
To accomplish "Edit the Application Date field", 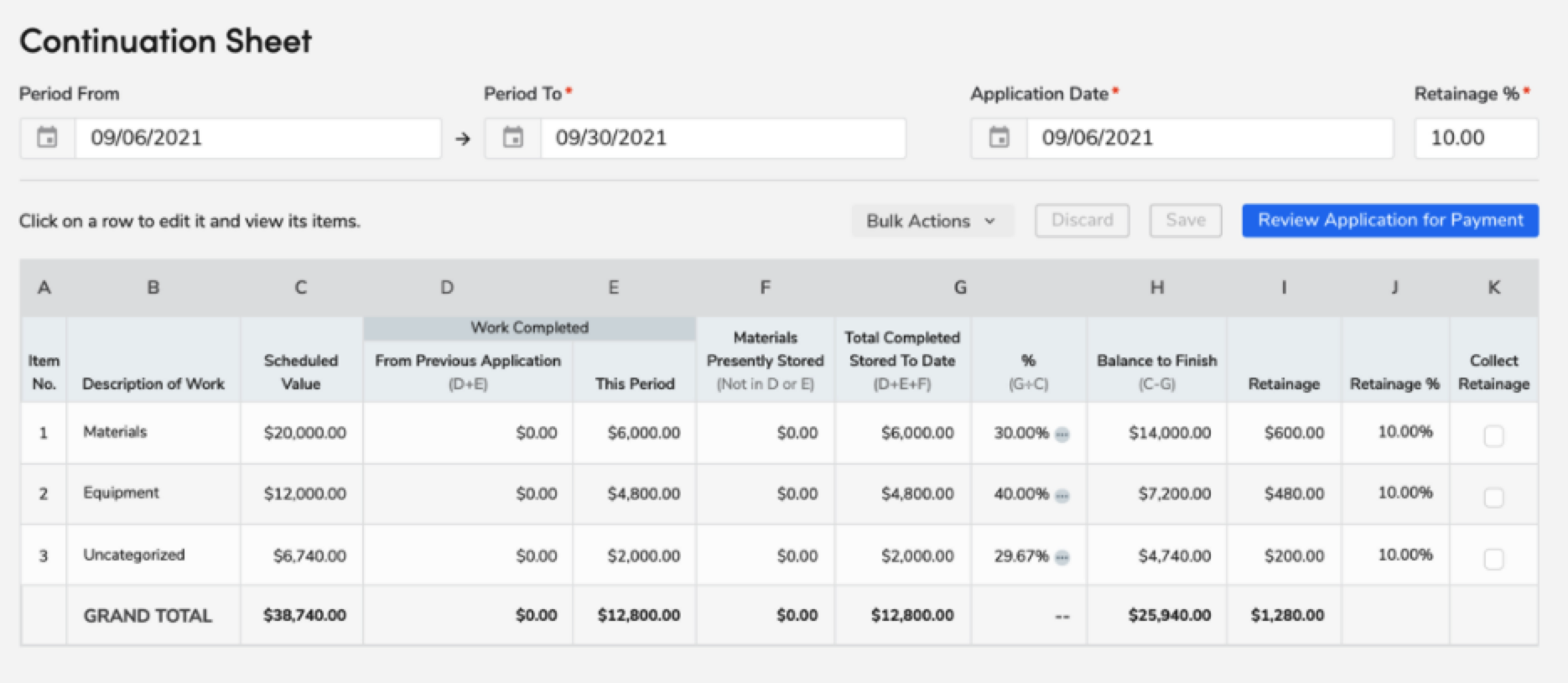I will click(x=1210, y=138).
